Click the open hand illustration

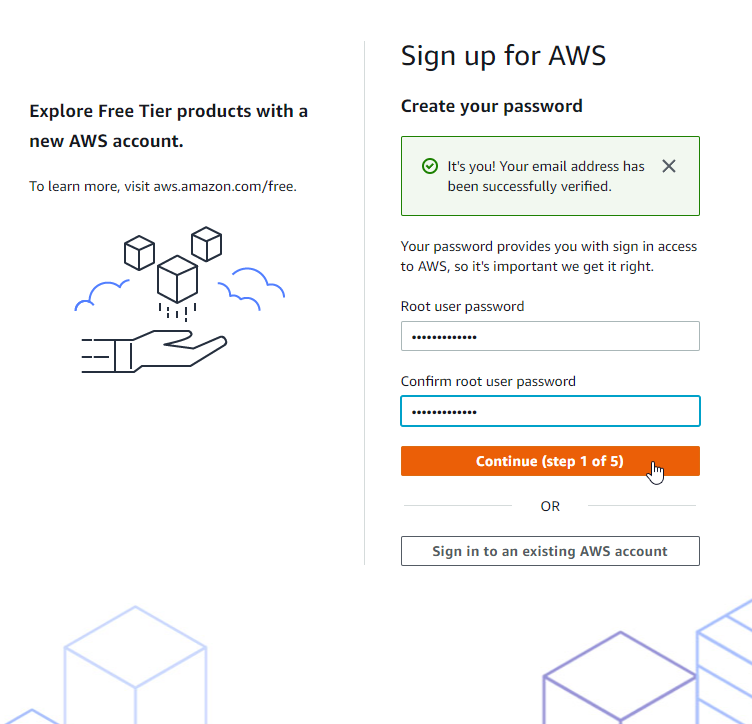(154, 351)
